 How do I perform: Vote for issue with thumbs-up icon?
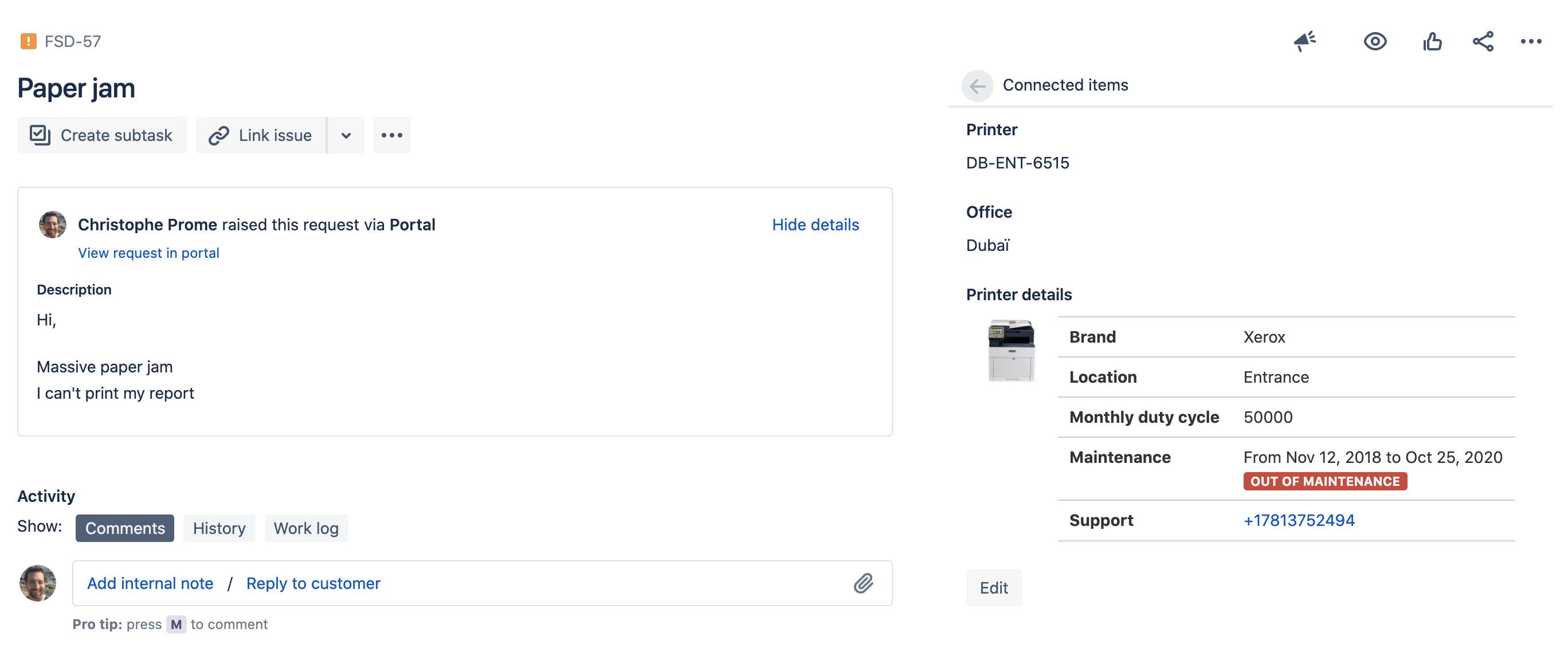pos(1432,41)
